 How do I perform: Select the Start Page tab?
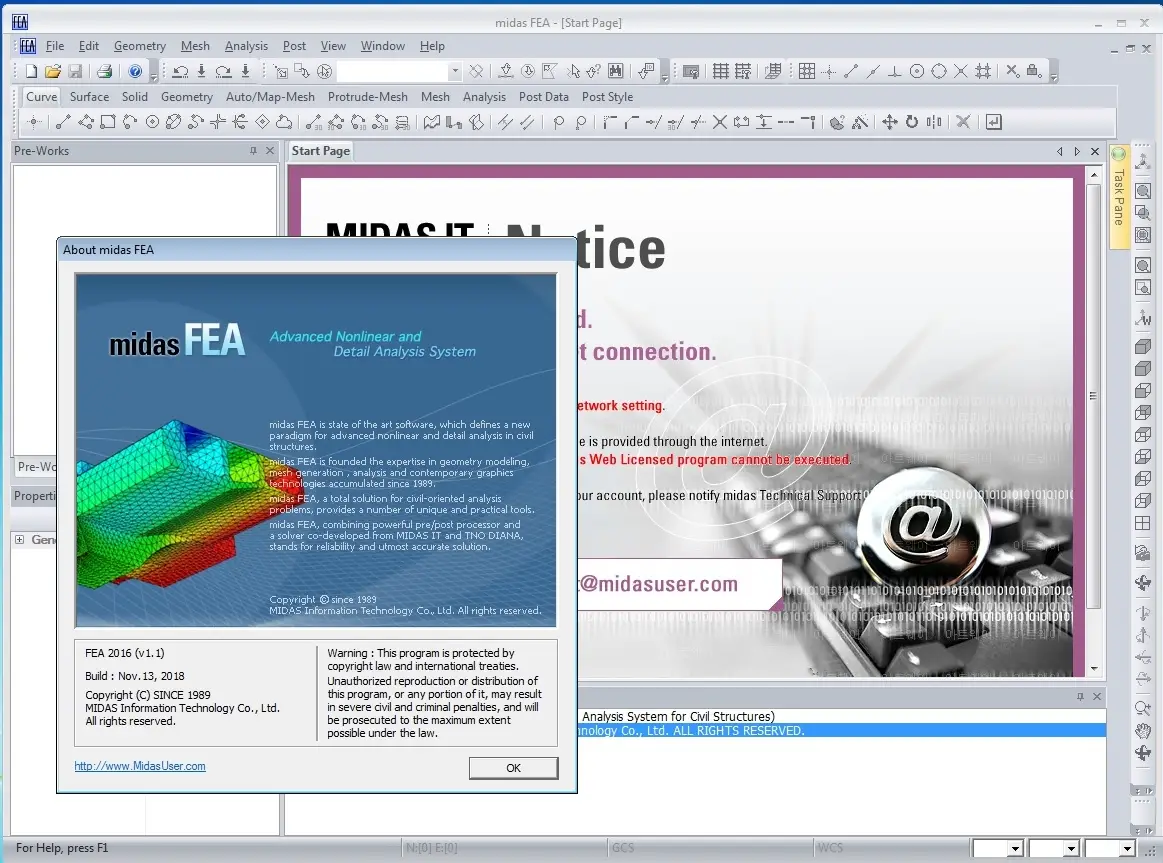[320, 151]
